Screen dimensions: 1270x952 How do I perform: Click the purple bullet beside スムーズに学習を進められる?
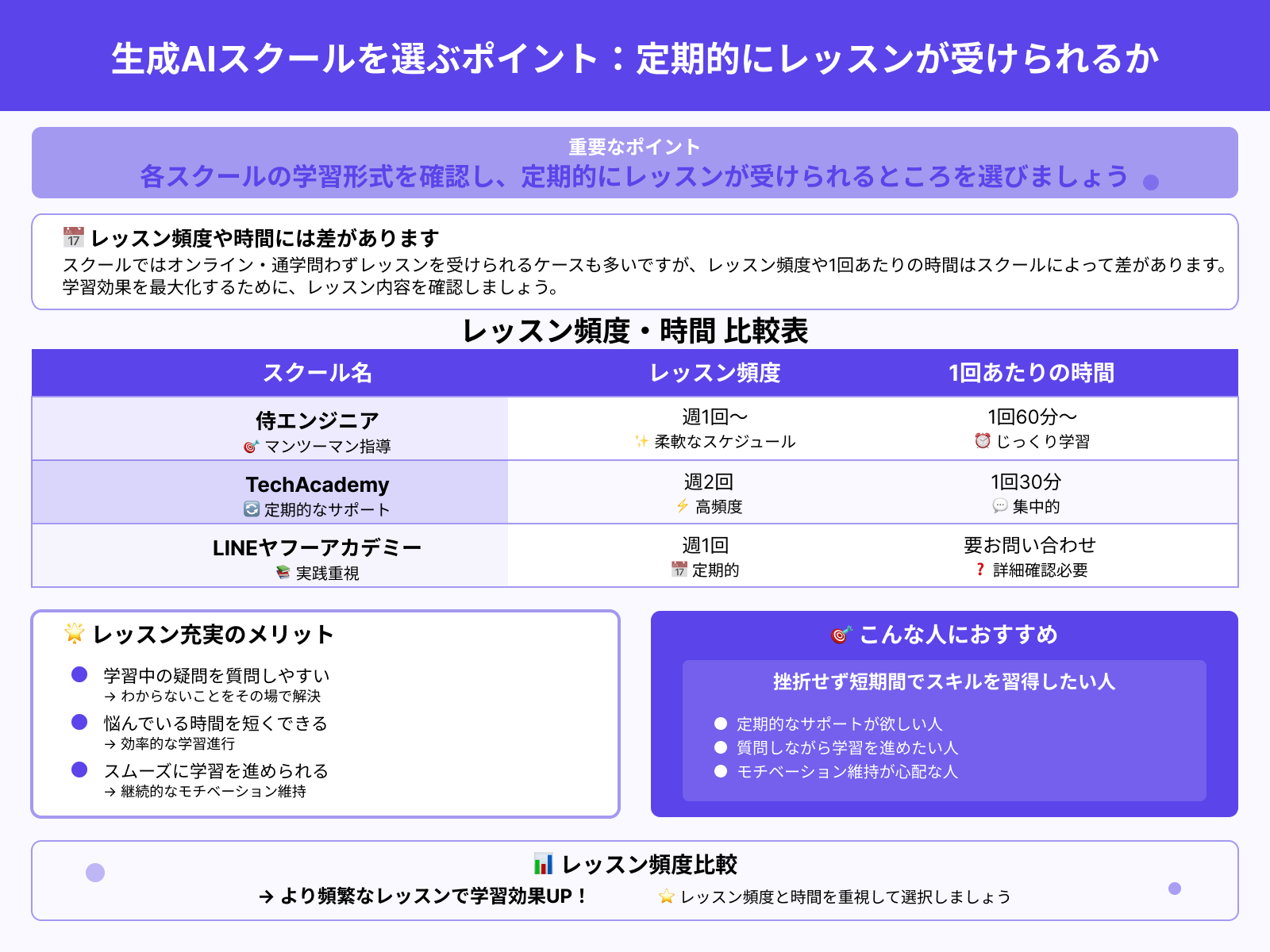(x=79, y=770)
